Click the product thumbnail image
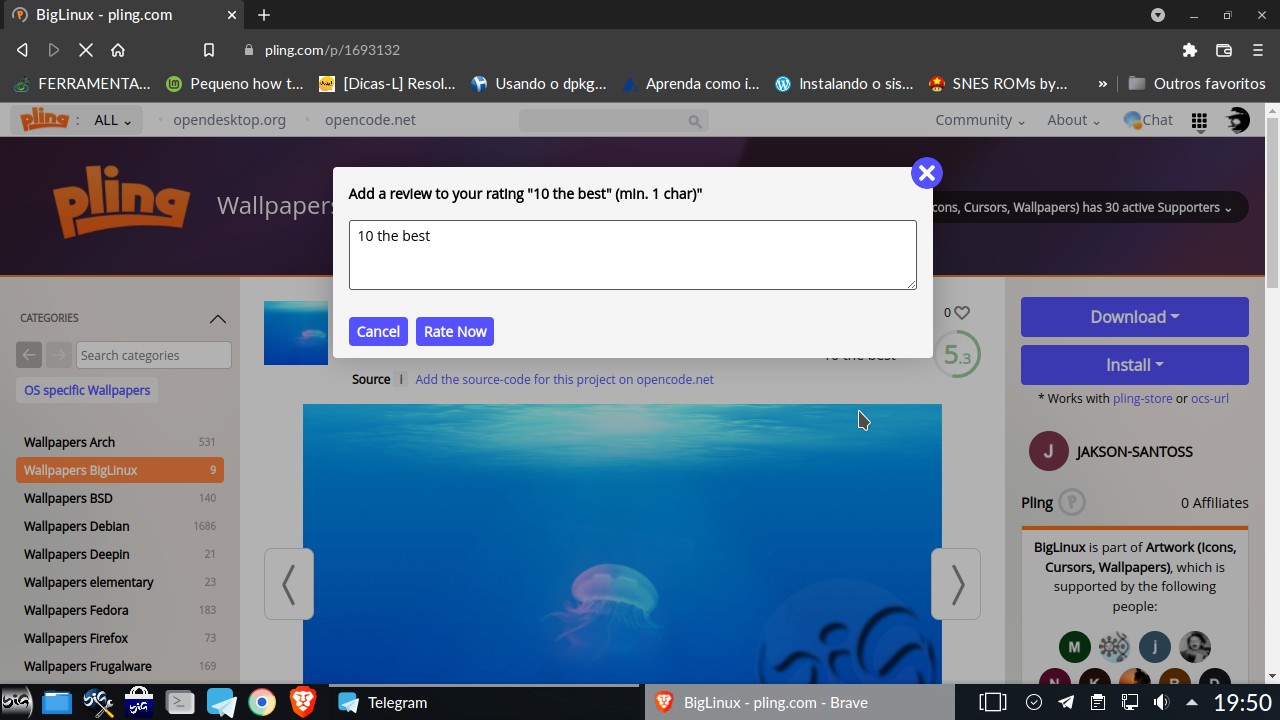The image size is (1280, 720). [296, 333]
